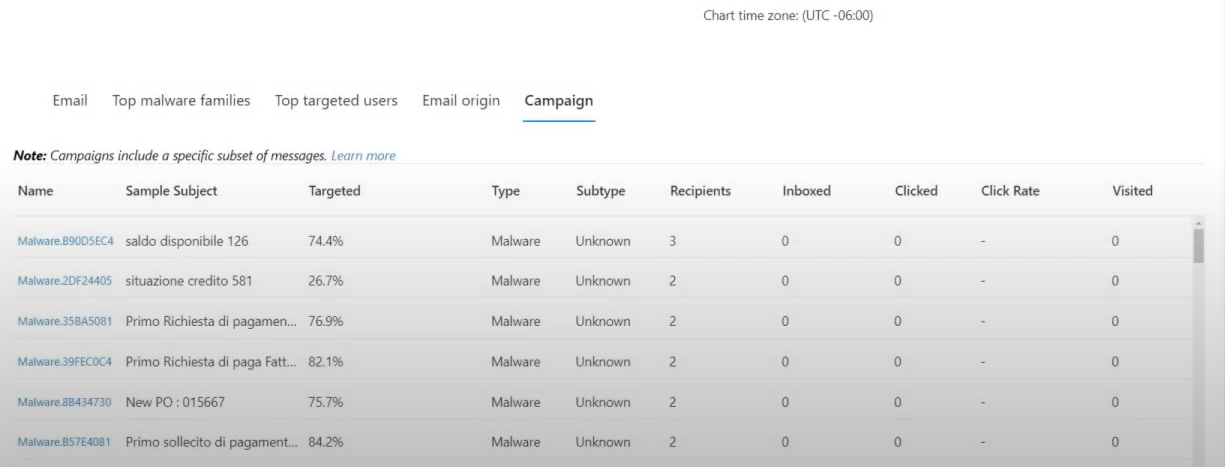Switch to the Email tab

70,101
